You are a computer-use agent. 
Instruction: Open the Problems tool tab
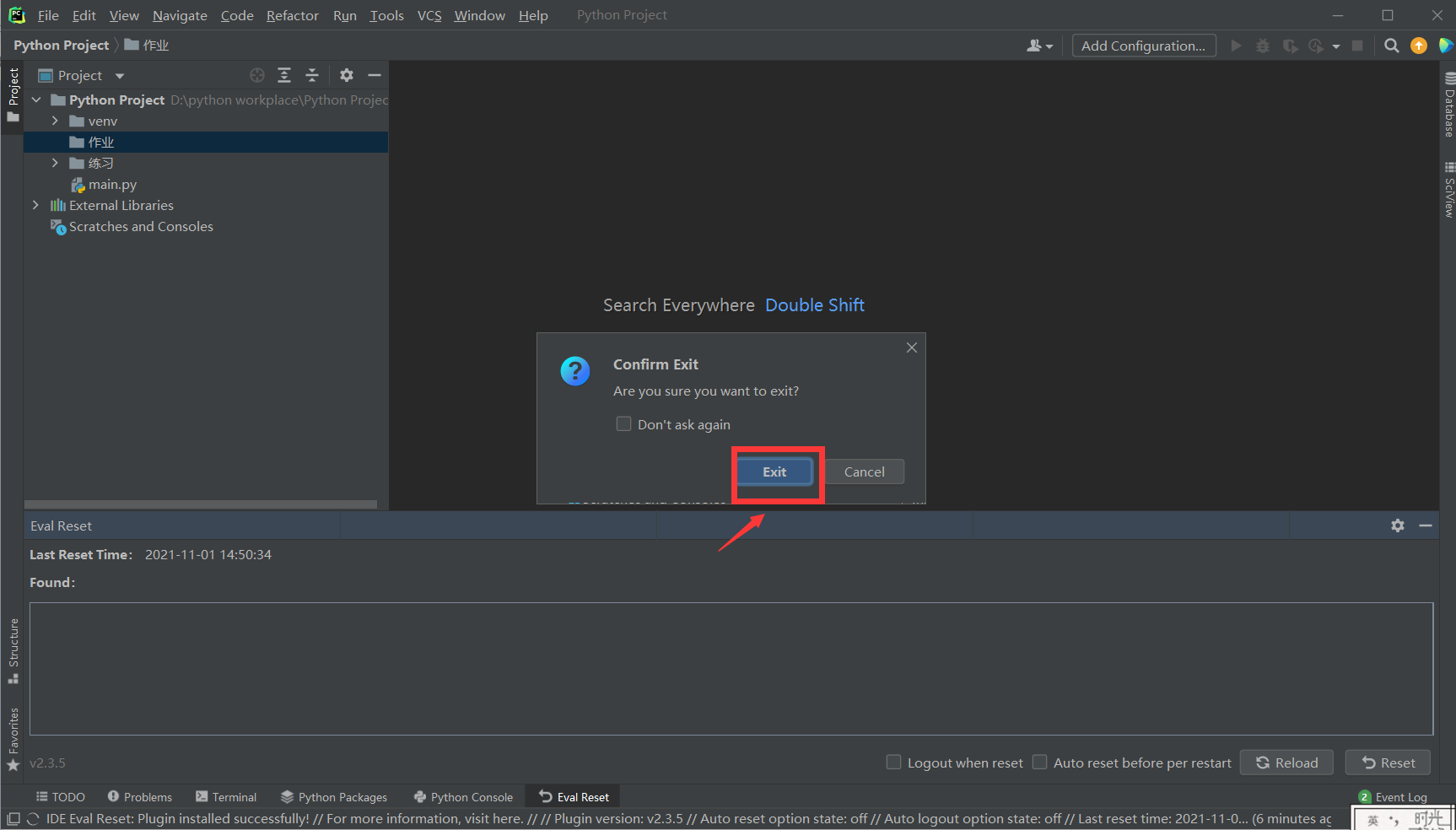pos(140,797)
